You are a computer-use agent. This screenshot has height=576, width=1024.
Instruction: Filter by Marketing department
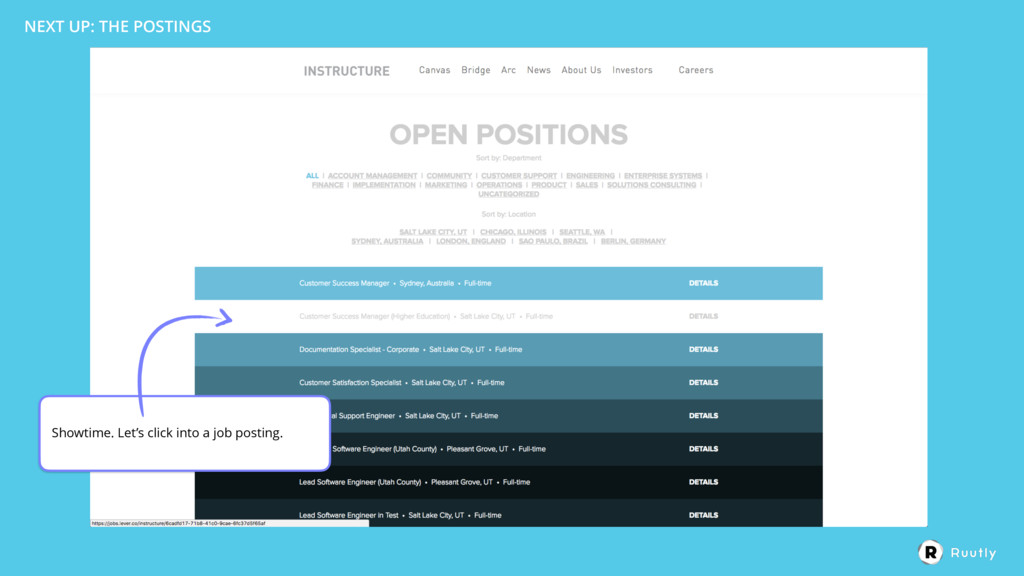point(446,185)
